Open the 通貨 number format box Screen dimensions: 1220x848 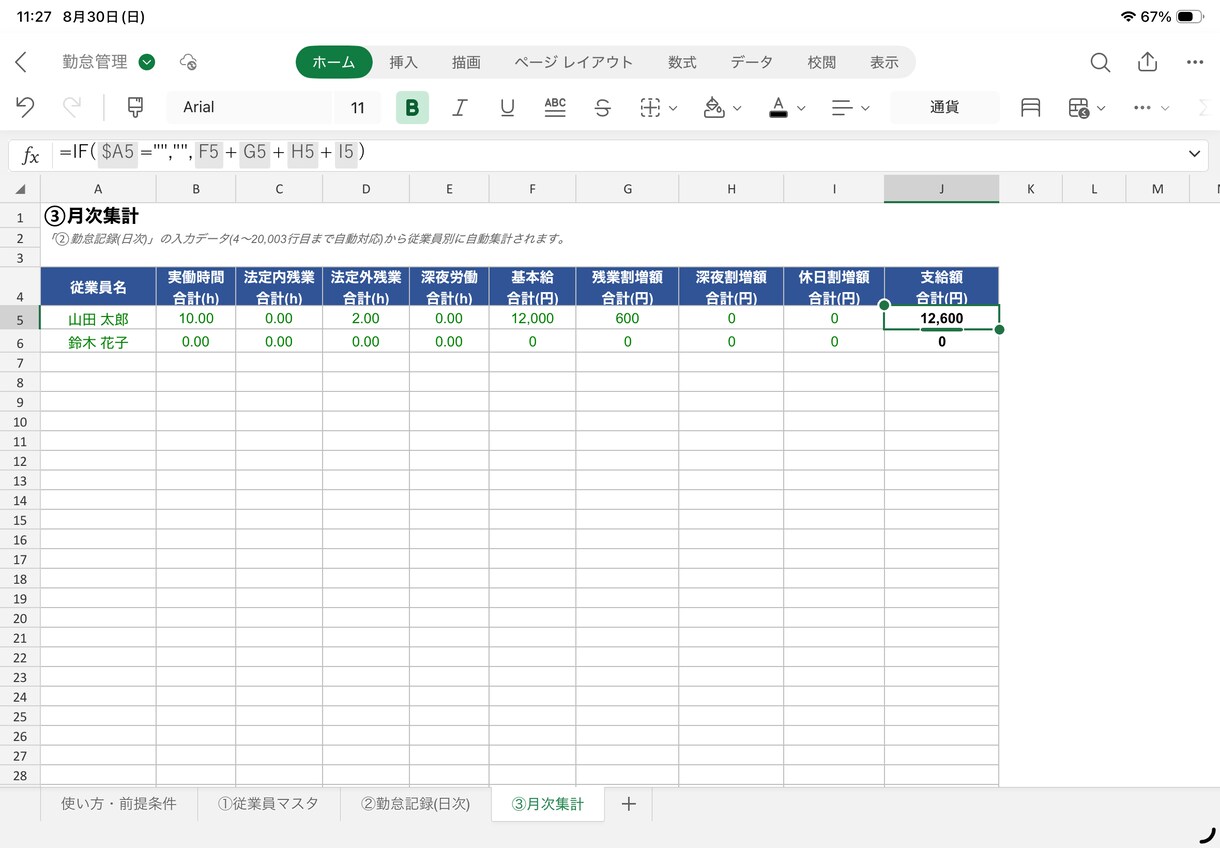coord(945,107)
